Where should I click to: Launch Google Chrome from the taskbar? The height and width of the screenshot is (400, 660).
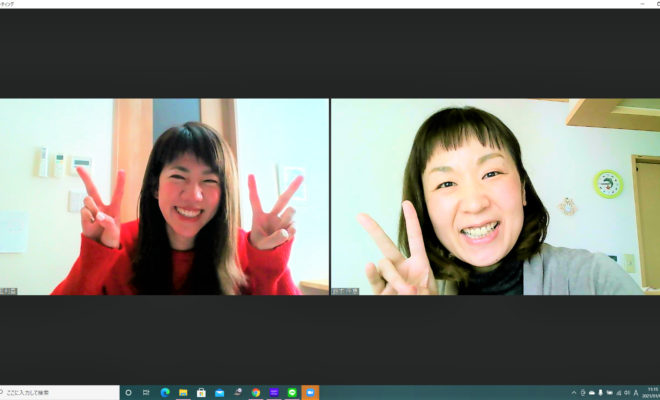tap(256, 393)
